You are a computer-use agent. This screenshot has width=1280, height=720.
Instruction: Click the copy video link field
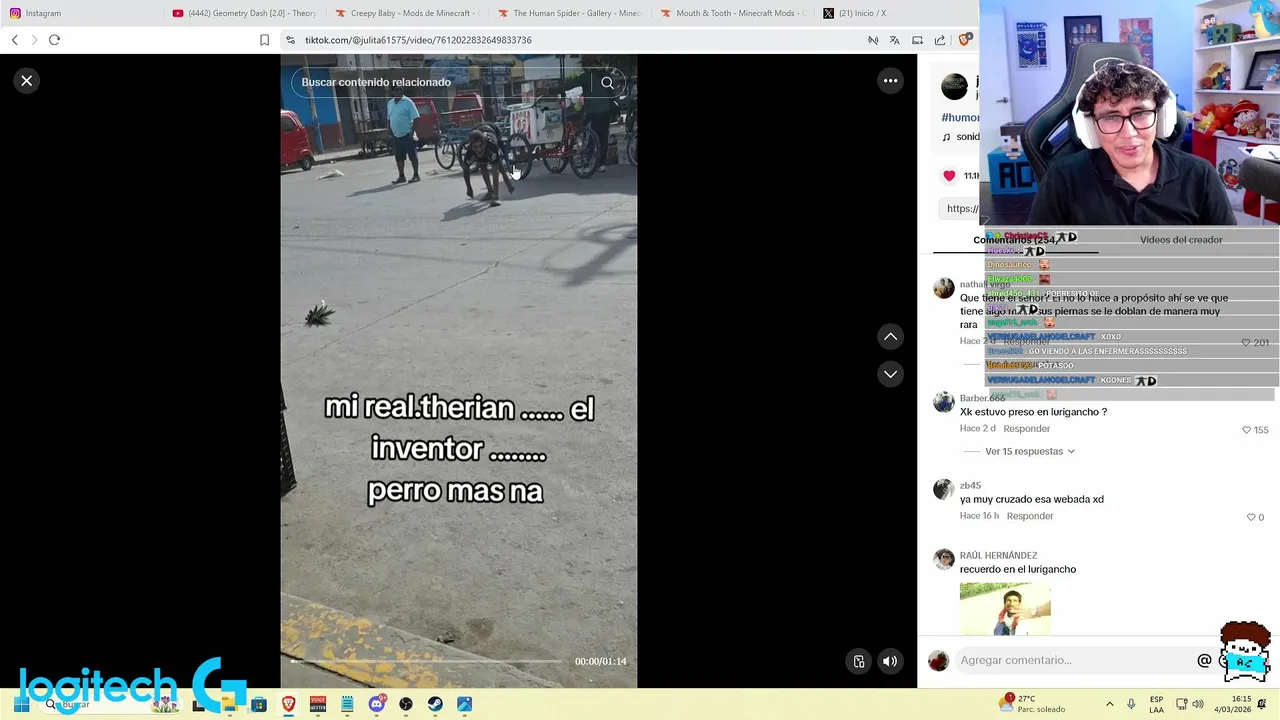960,208
